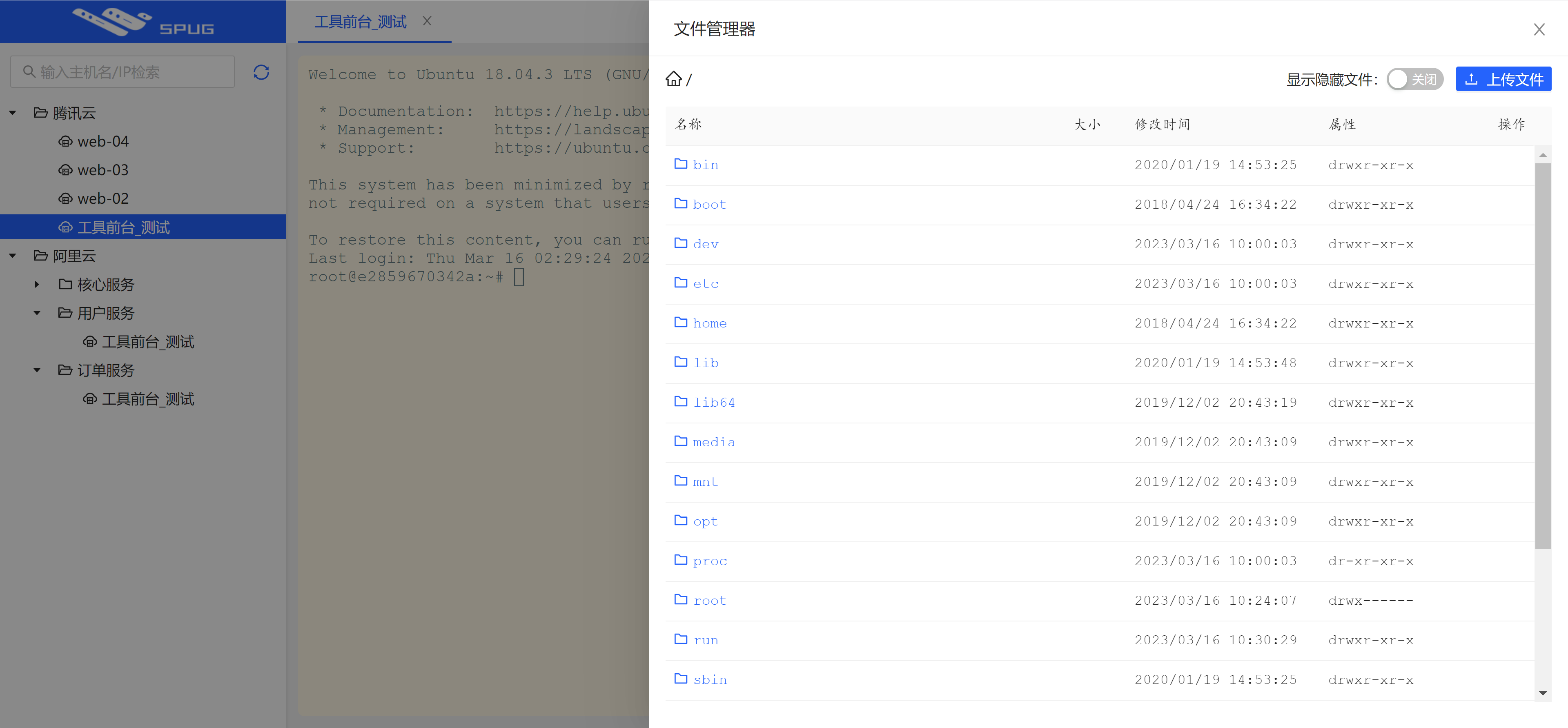Click the file list scrollbar down arrow

click(1542, 693)
